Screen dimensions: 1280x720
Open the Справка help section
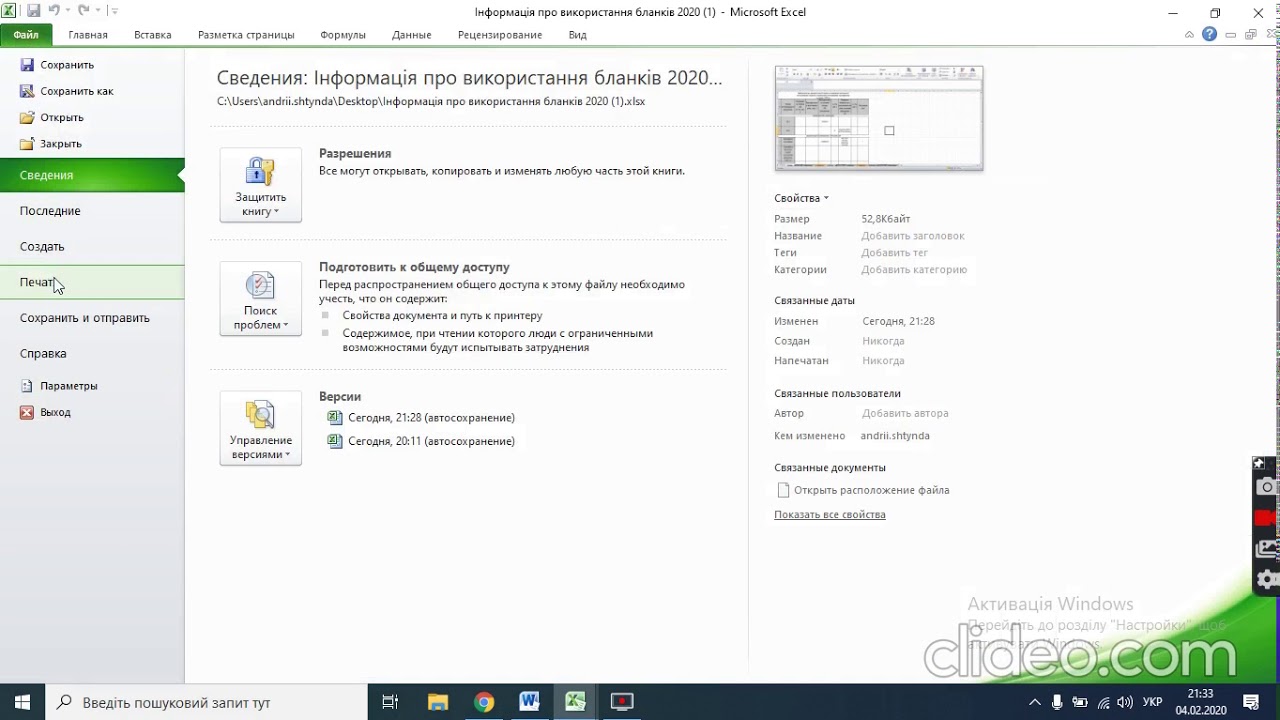click(x=92, y=353)
